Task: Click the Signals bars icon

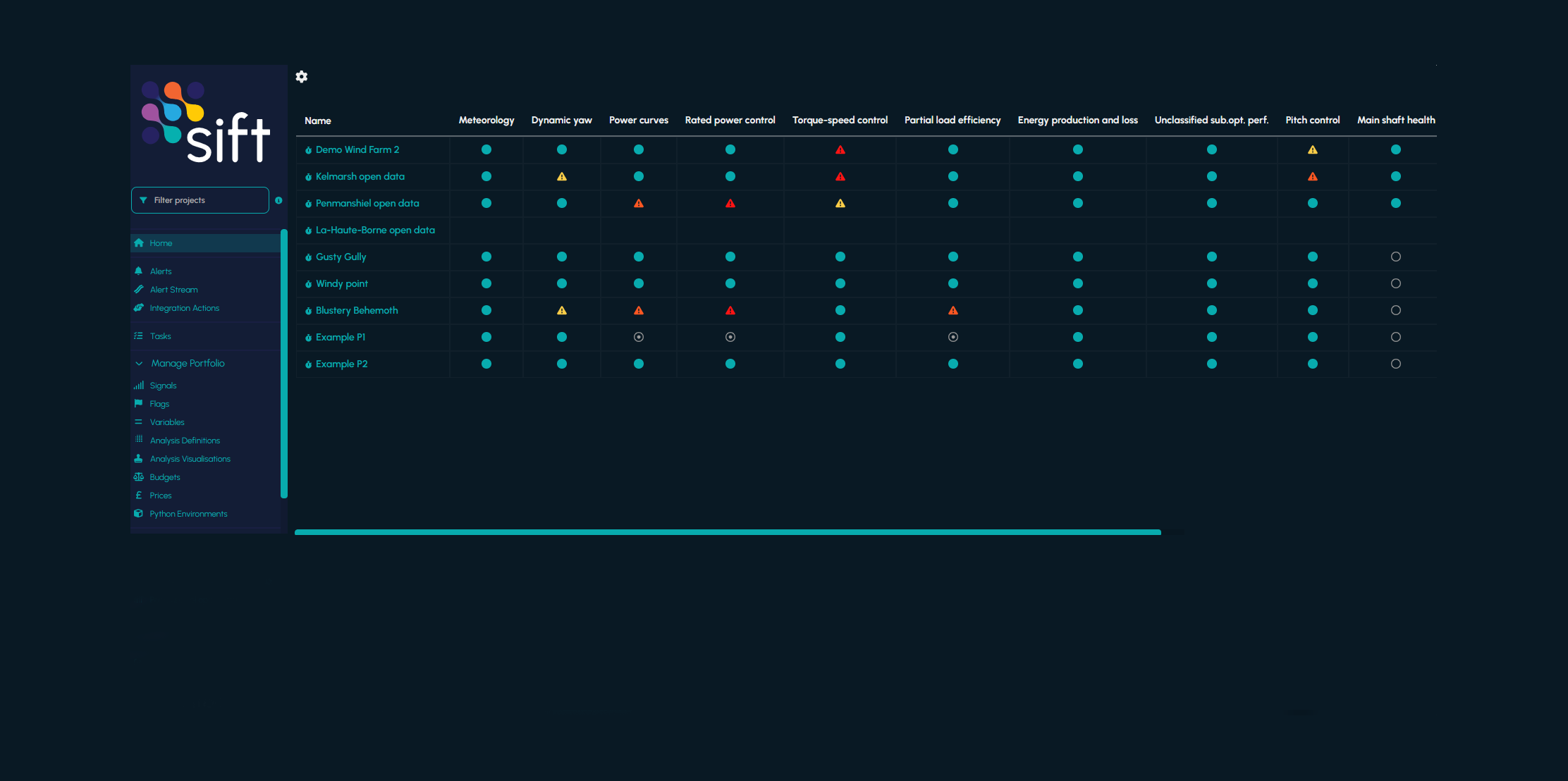Action: 139,386
